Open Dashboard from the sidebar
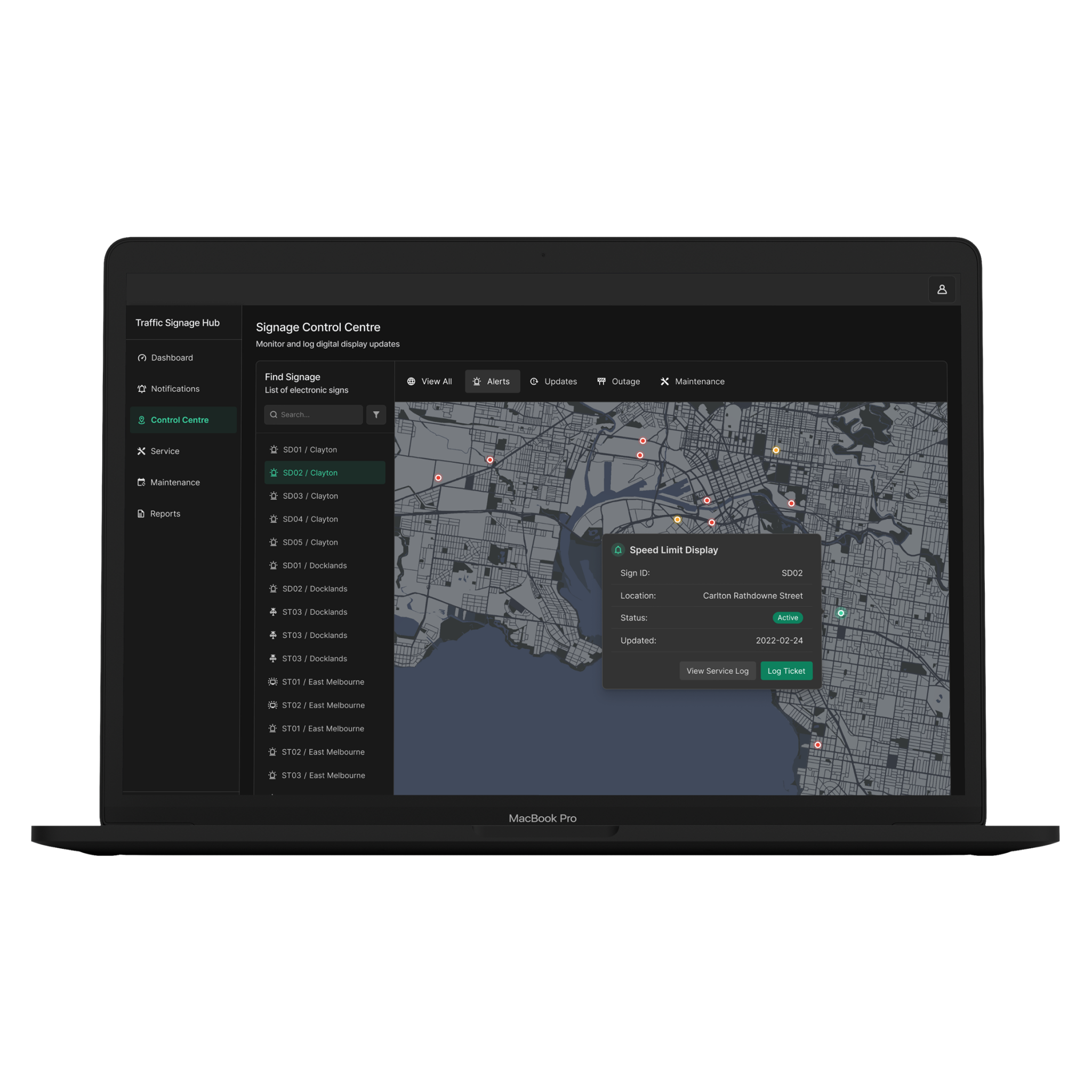 [172, 358]
